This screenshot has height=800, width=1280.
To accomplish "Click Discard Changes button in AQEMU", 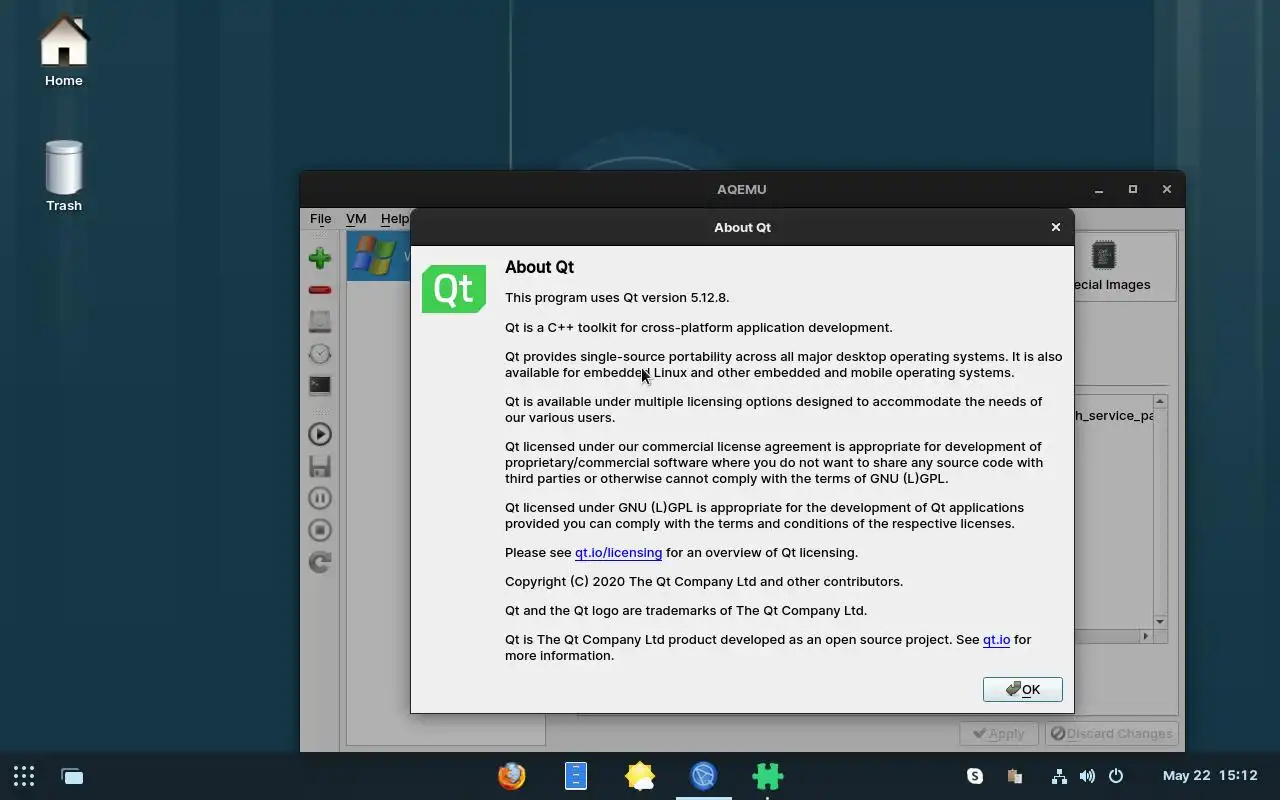I will pyautogui.click(x=1111, y=733).
